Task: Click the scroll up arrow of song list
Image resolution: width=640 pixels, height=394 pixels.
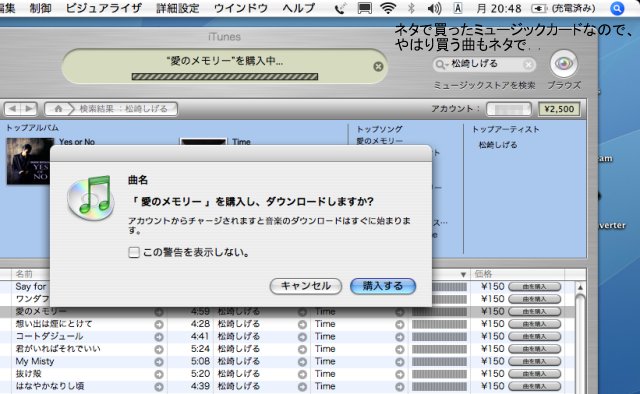Action: pos(580,288)
